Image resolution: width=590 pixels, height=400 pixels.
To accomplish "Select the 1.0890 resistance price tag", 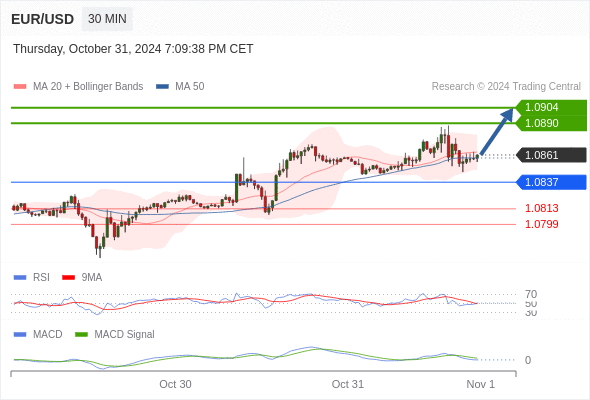I will (x=551, y=123).
